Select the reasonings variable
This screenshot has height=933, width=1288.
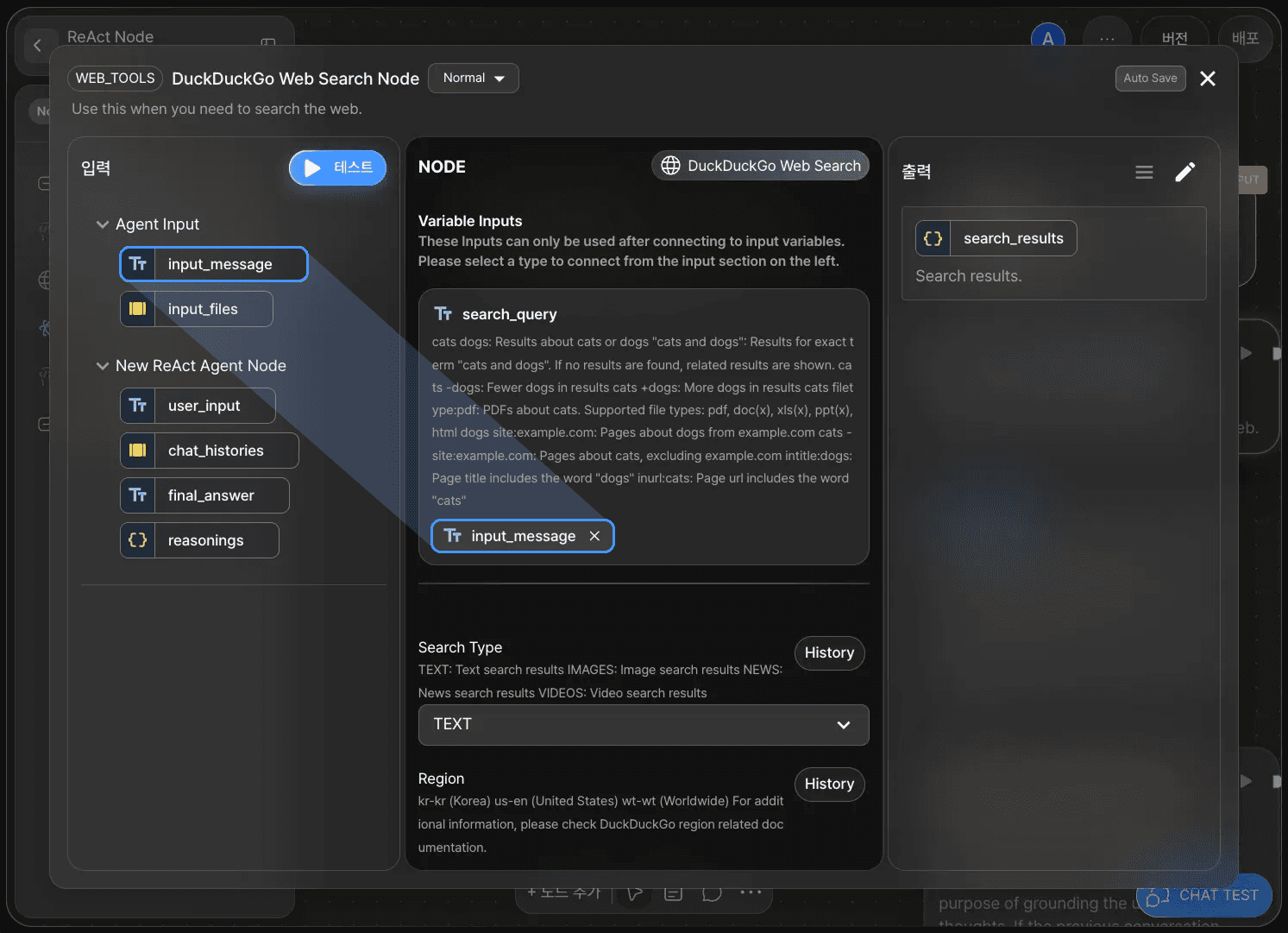tap(199, 540)
